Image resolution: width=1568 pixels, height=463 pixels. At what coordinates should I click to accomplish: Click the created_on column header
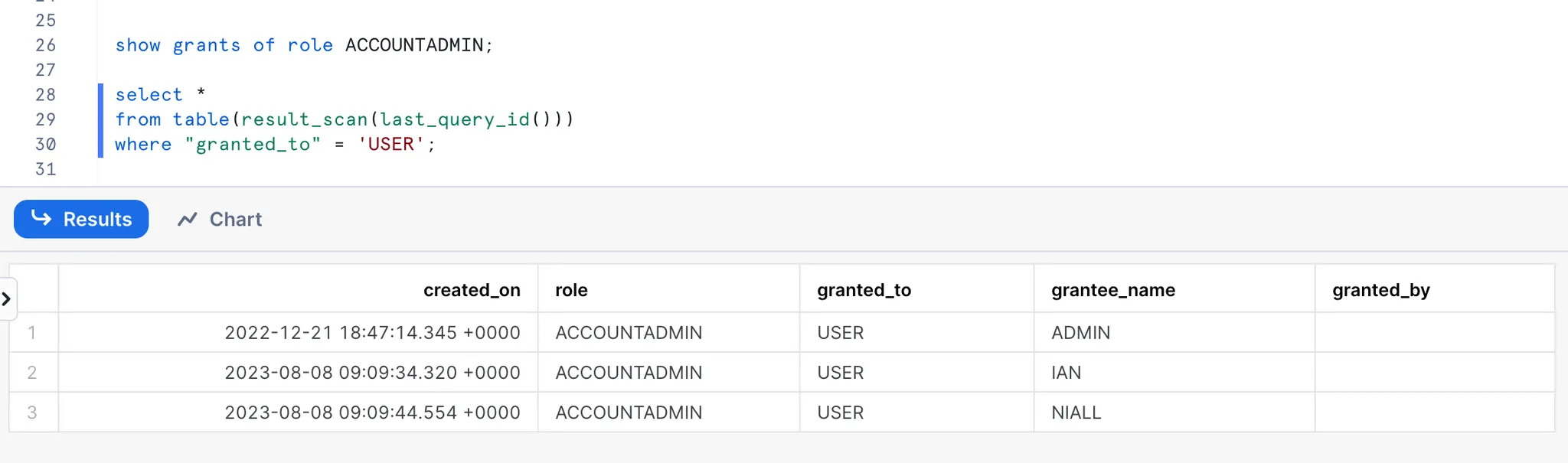click(299, 289)
